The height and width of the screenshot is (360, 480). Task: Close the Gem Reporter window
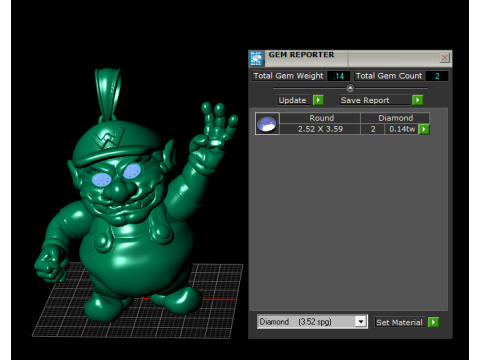[x=445, y=58]
